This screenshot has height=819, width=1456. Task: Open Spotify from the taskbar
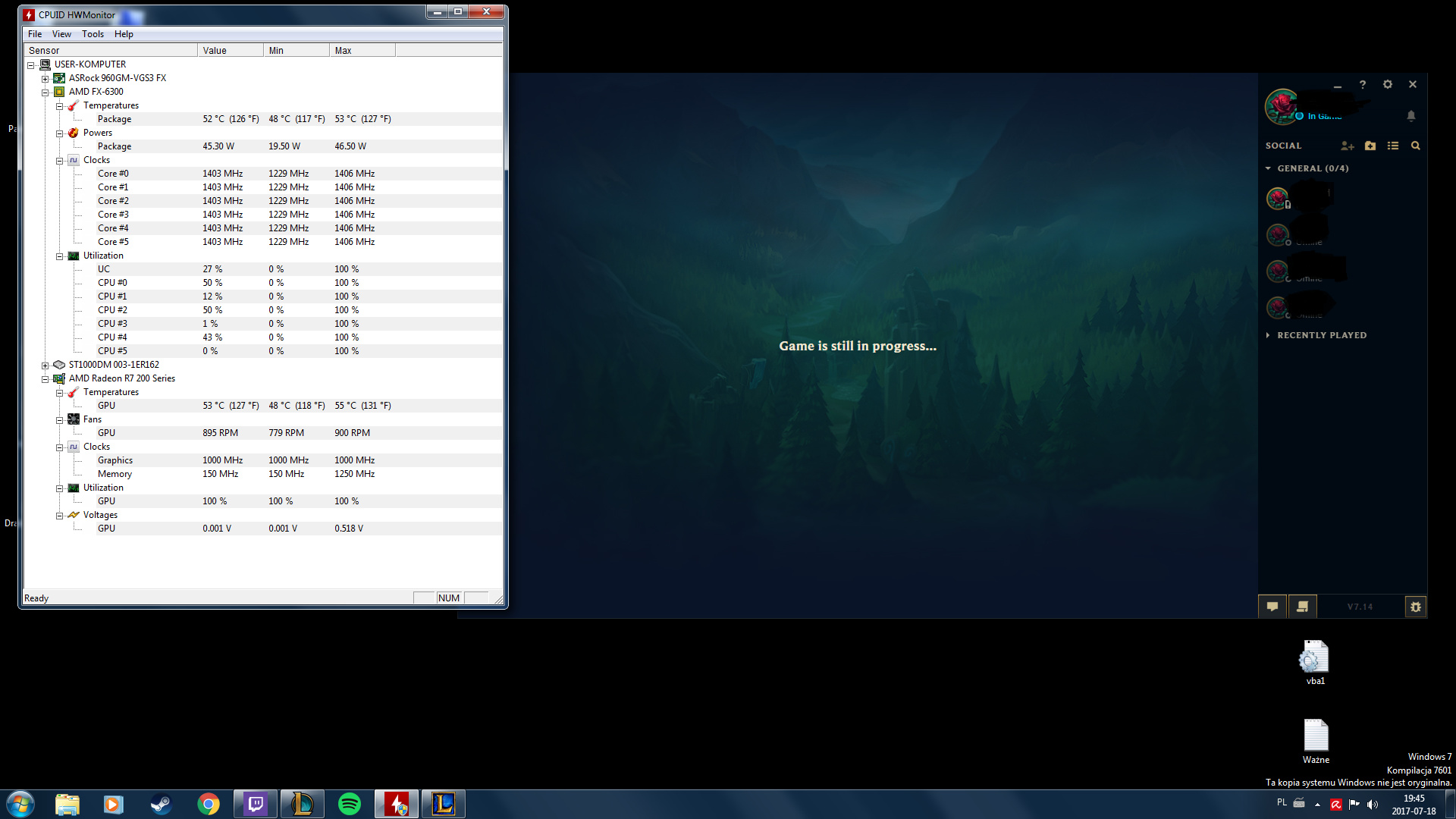point(350,804)
